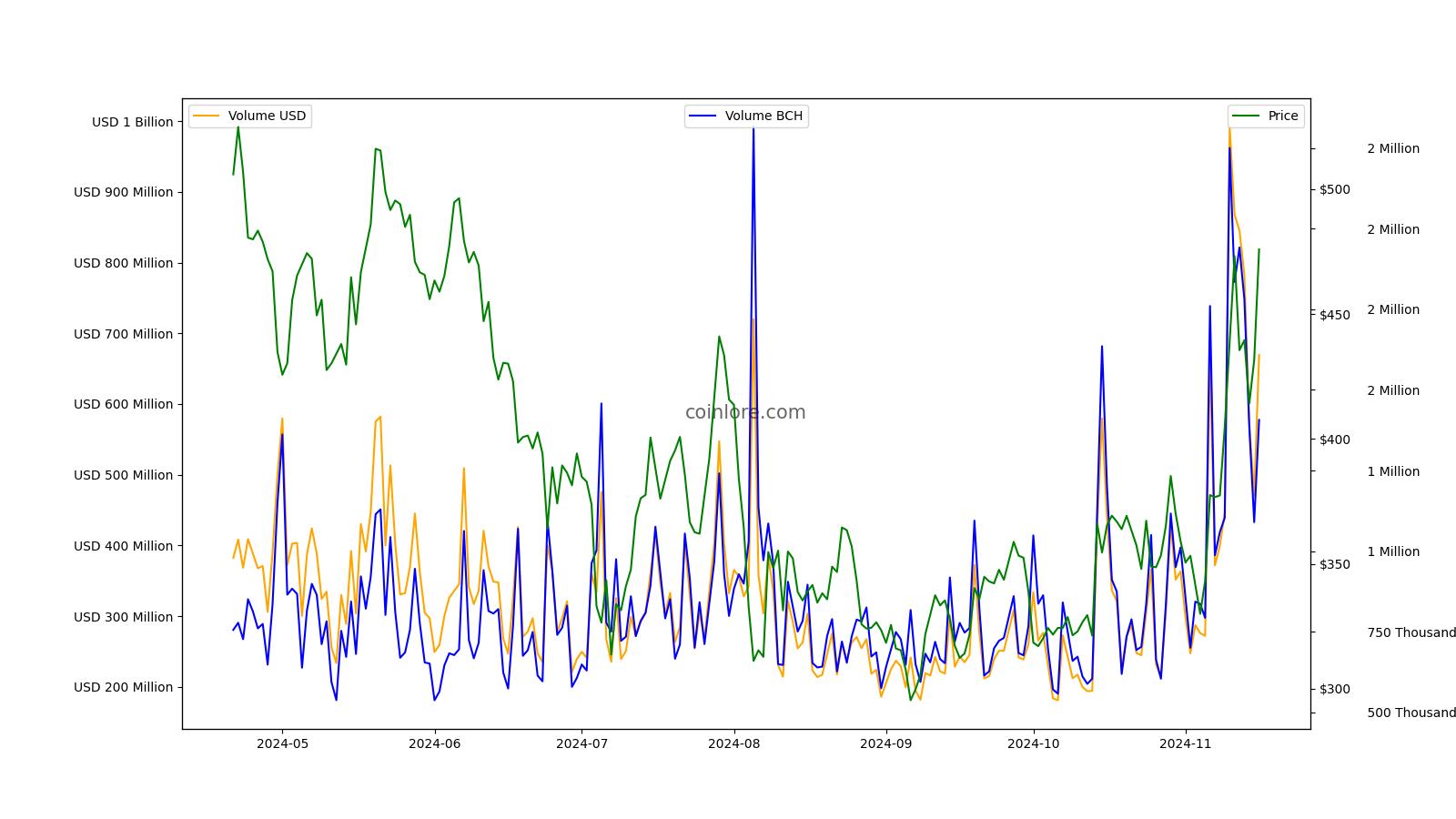Click the 2024-07 date label
The image size is (1456, 819).
(581, 743)
